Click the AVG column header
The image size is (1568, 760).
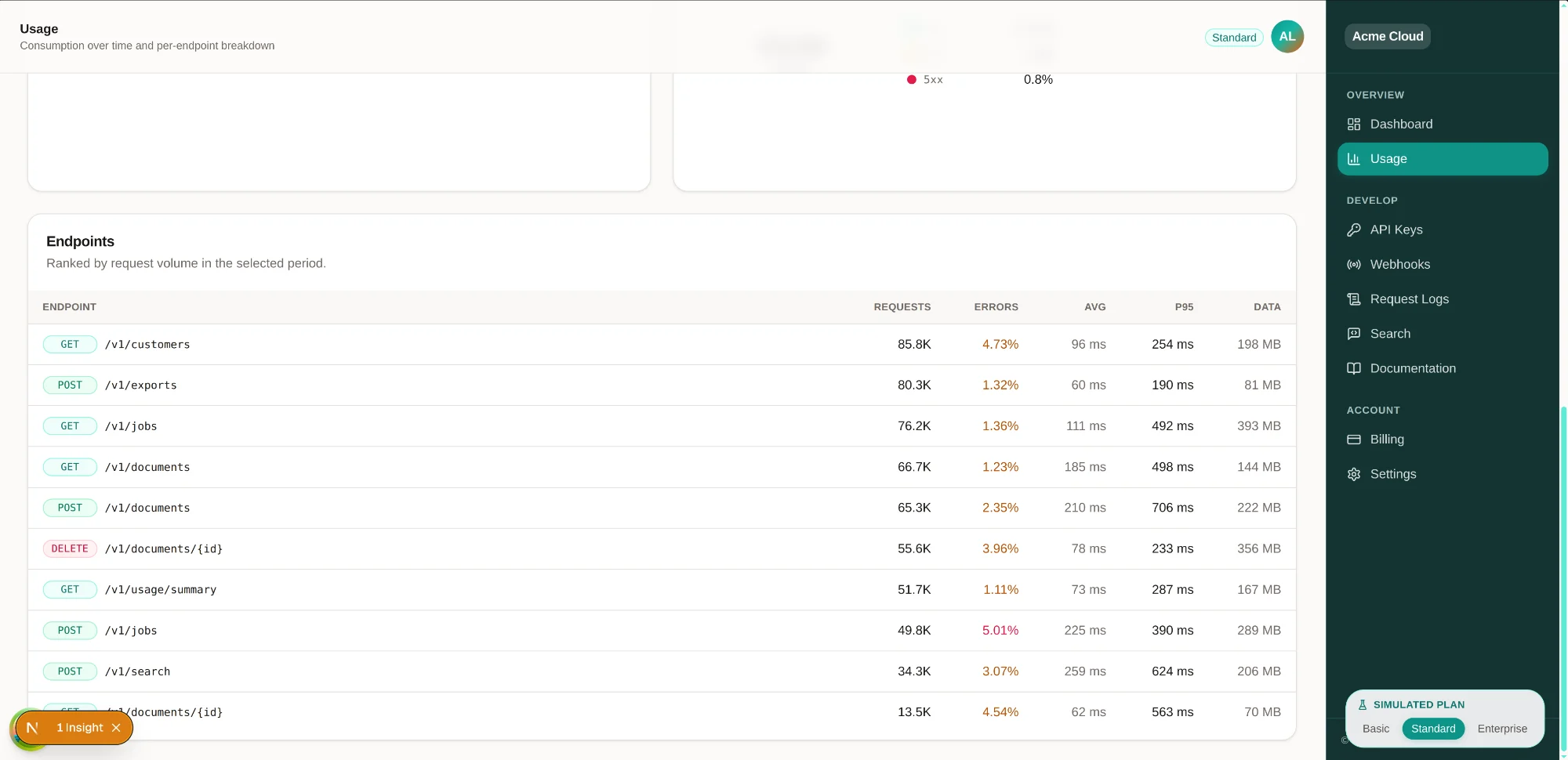pos(1095,307)
